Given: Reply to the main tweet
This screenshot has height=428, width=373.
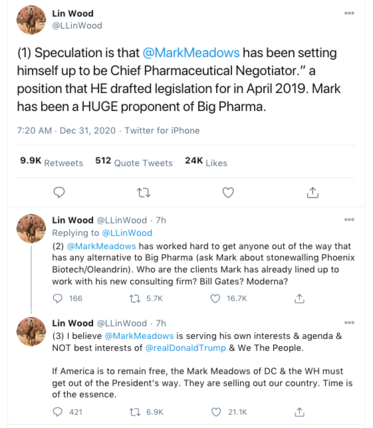Looking at the screenshot, I should click(59, 192).
